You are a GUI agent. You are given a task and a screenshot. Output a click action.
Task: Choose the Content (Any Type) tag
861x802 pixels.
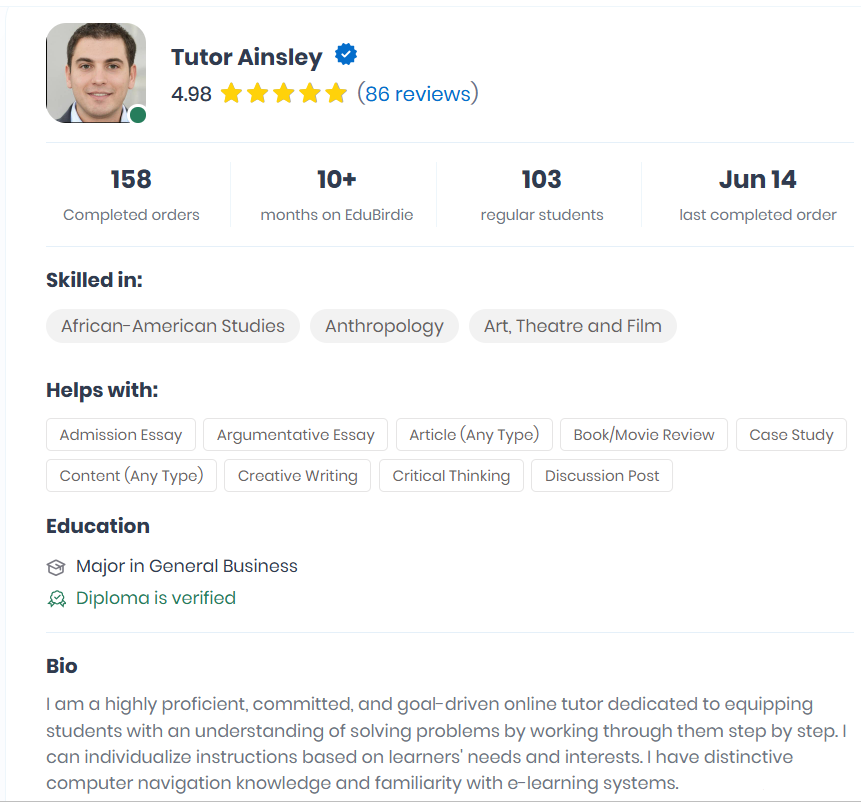tap(131, 475)
